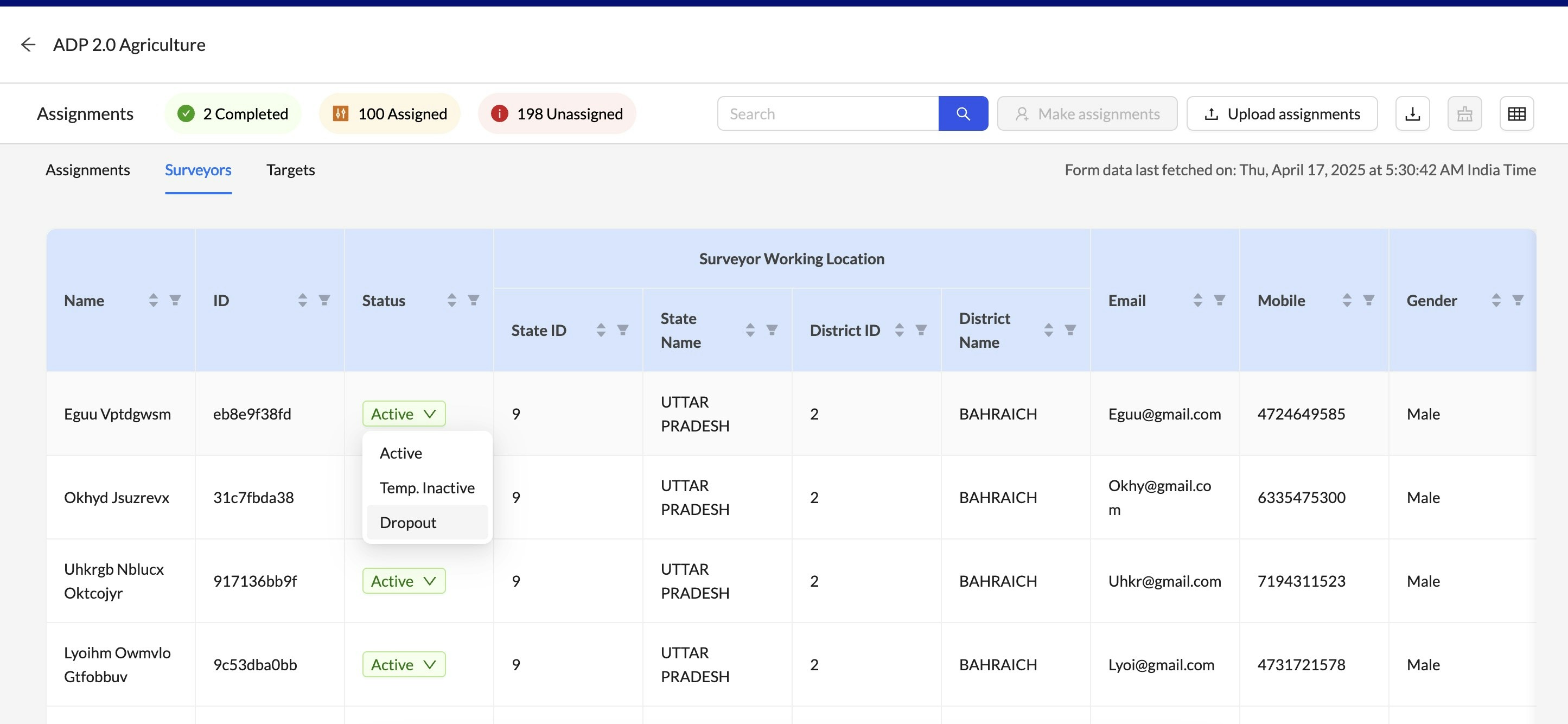1568x724 pixels.
Task: Expand Active status dropdown for Uhkrgb Nblucx
Action: (x=404, y=581)
